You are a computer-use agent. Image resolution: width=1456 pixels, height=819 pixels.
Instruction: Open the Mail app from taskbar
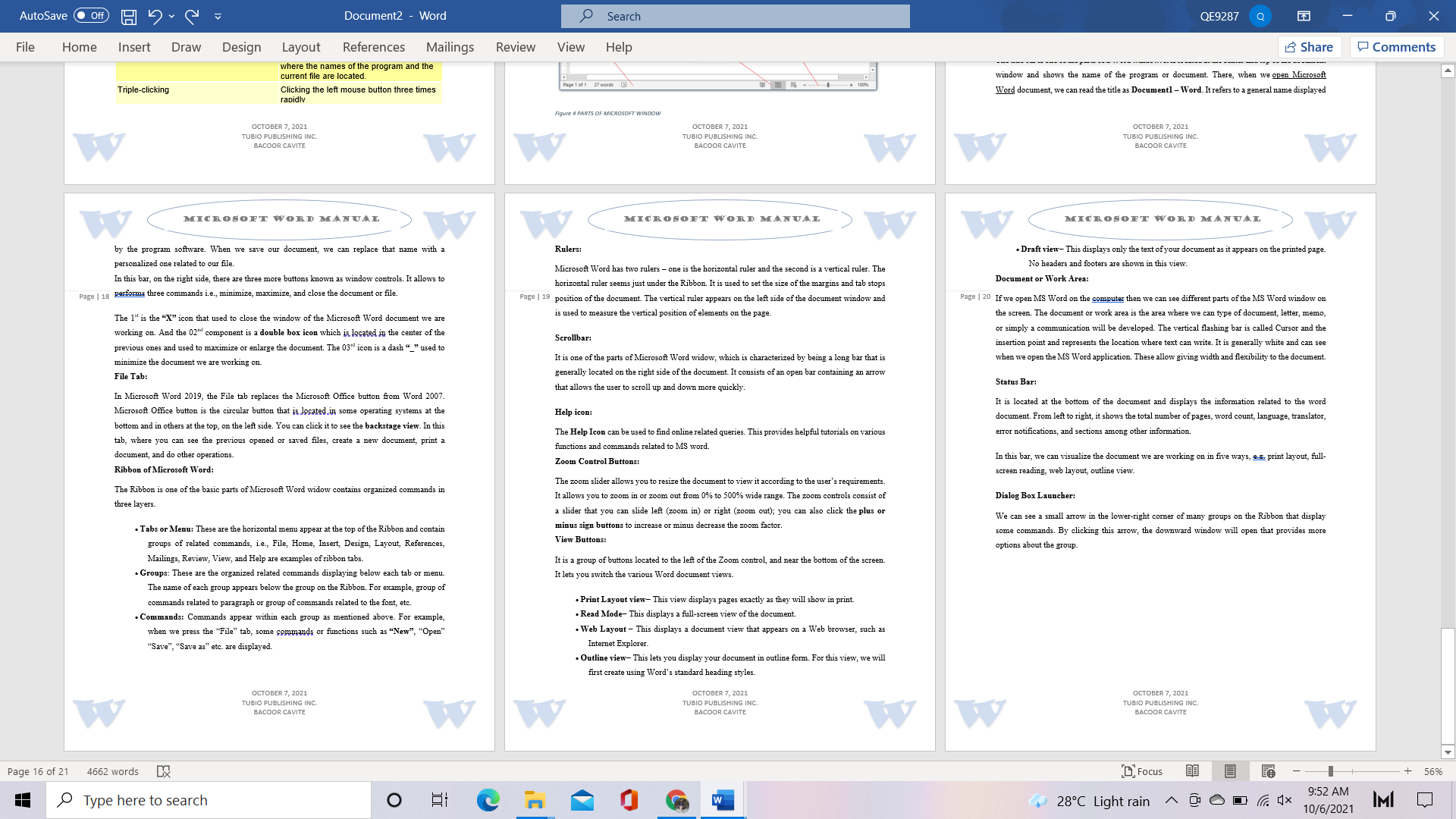(x=582, y=800)
